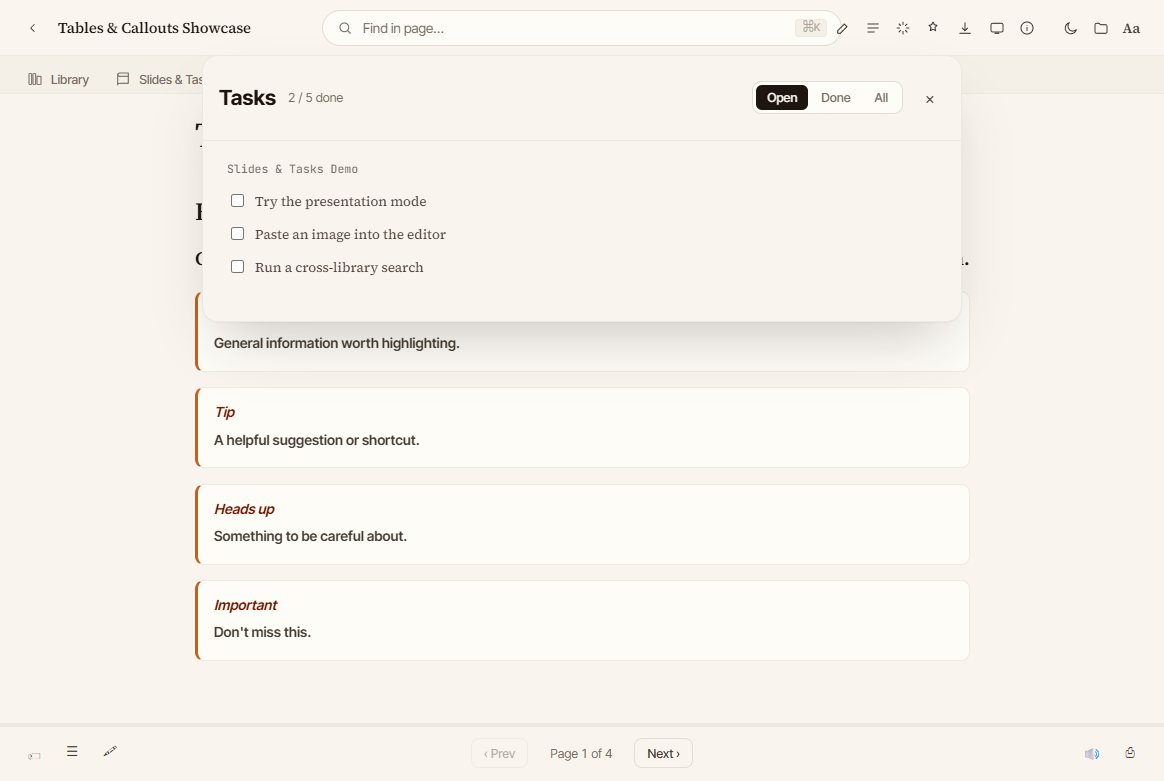Click 'Try the presentation mode' text
1164x781 pixels.
point(341,201)
